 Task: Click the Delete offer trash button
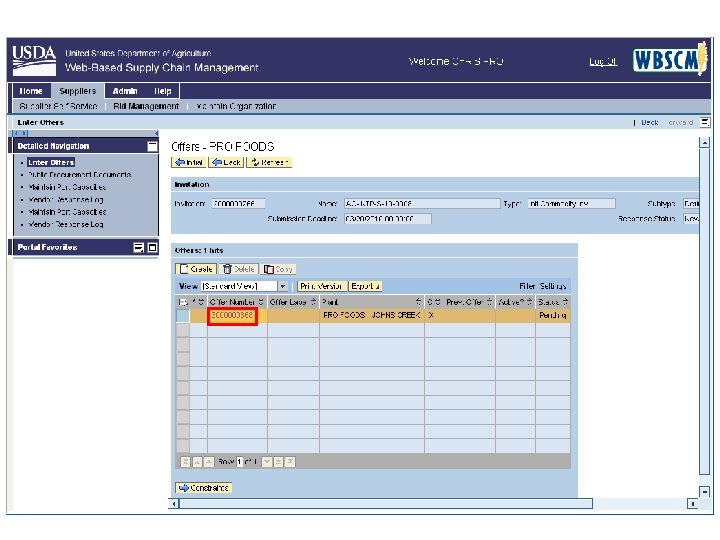[238, 269]
